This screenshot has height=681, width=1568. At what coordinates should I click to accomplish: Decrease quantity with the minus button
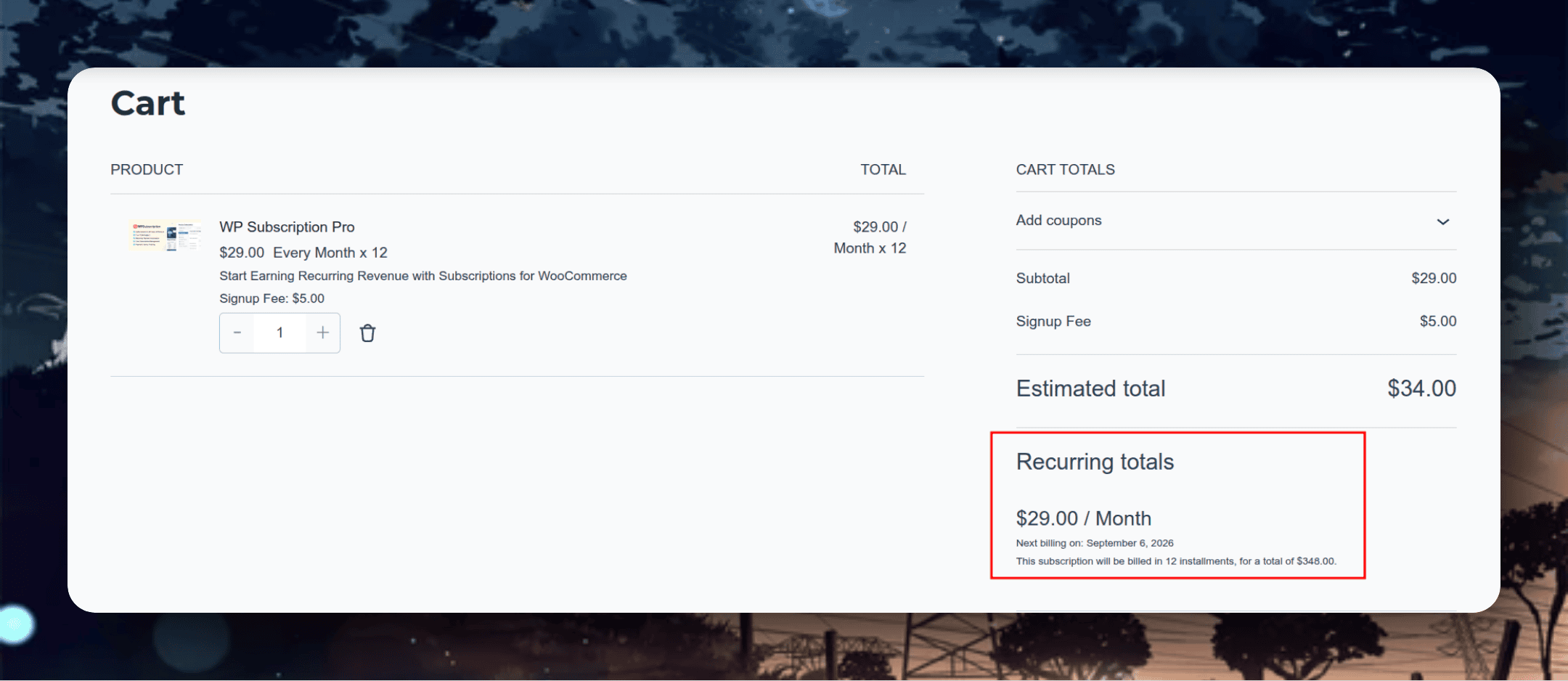(x=237, y=333)
